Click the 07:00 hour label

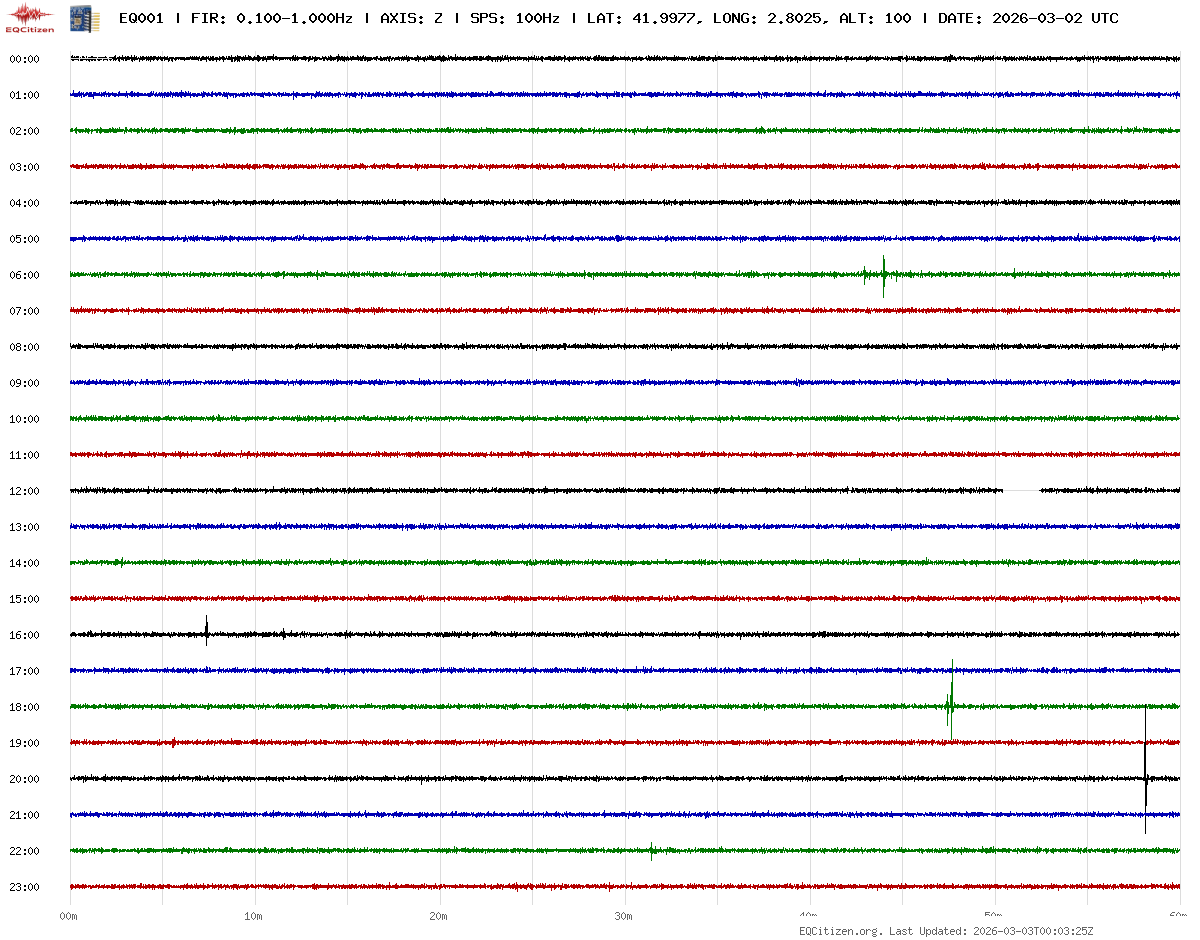[24, 311]
